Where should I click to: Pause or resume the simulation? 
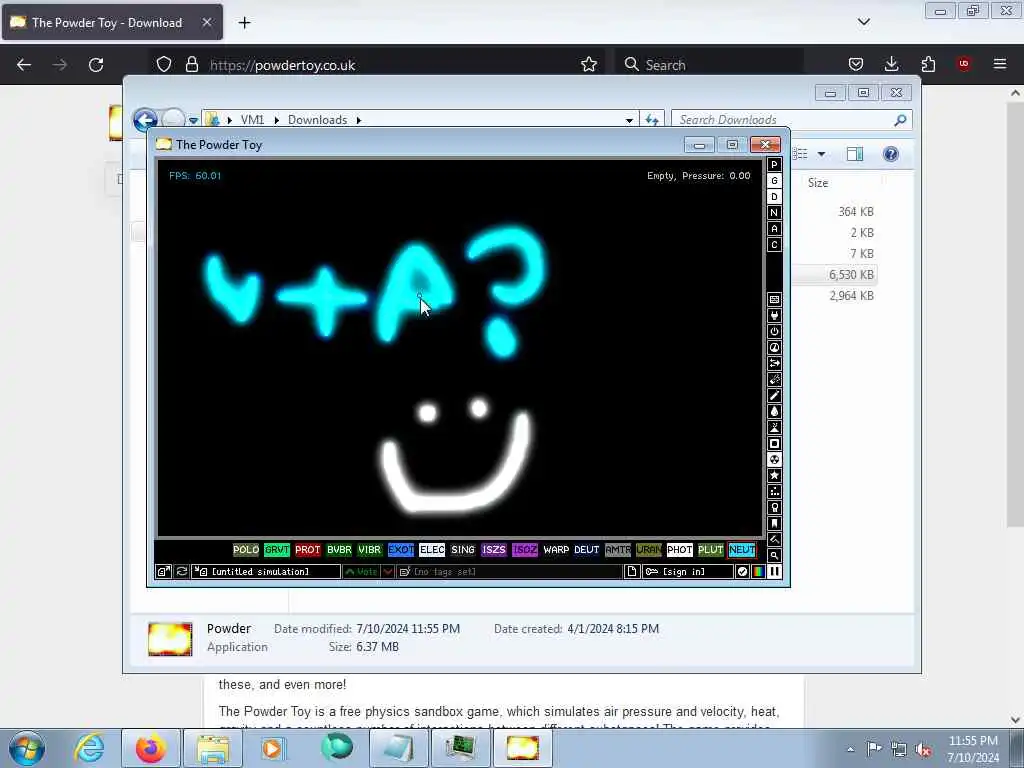click(775, 571)
